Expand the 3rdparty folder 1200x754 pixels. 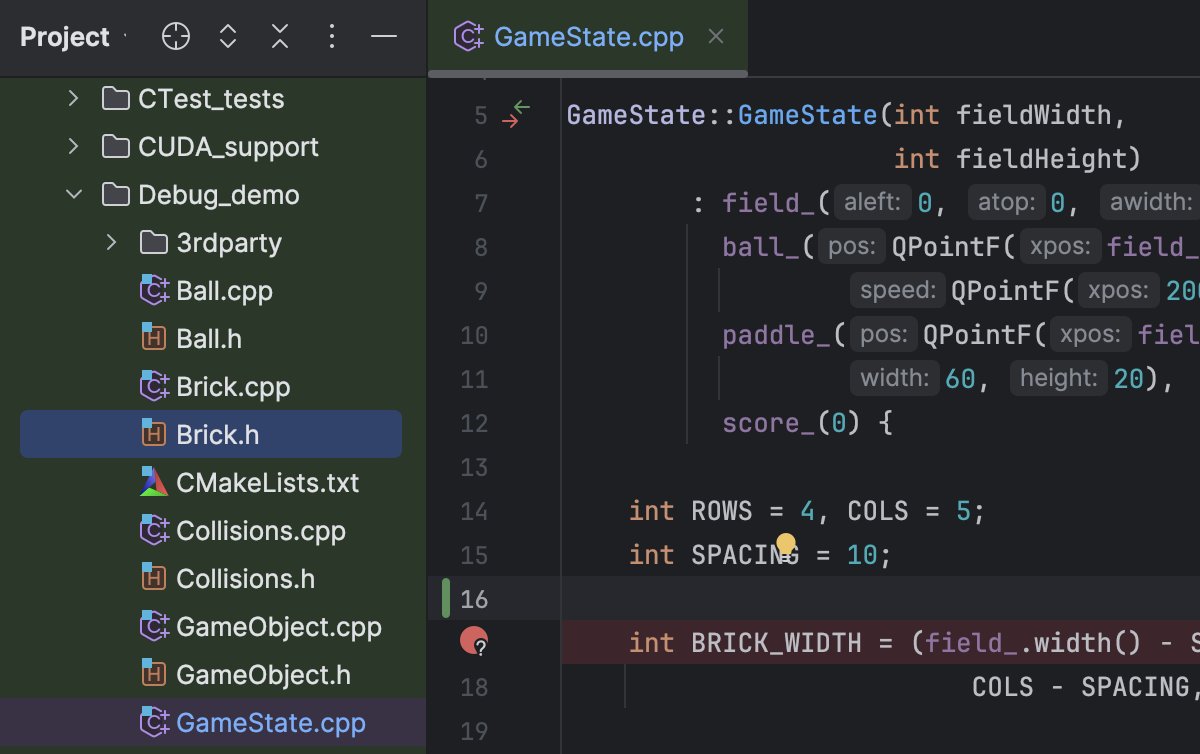point(111,243)
